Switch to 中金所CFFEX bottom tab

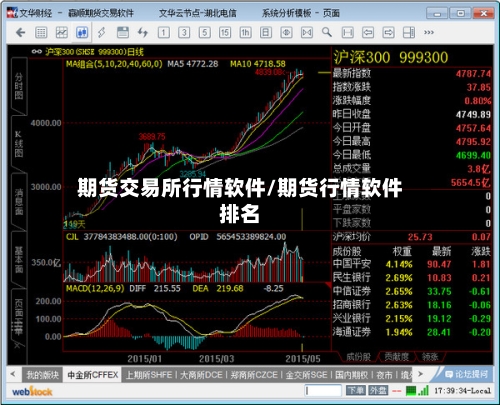click(93, 375)
